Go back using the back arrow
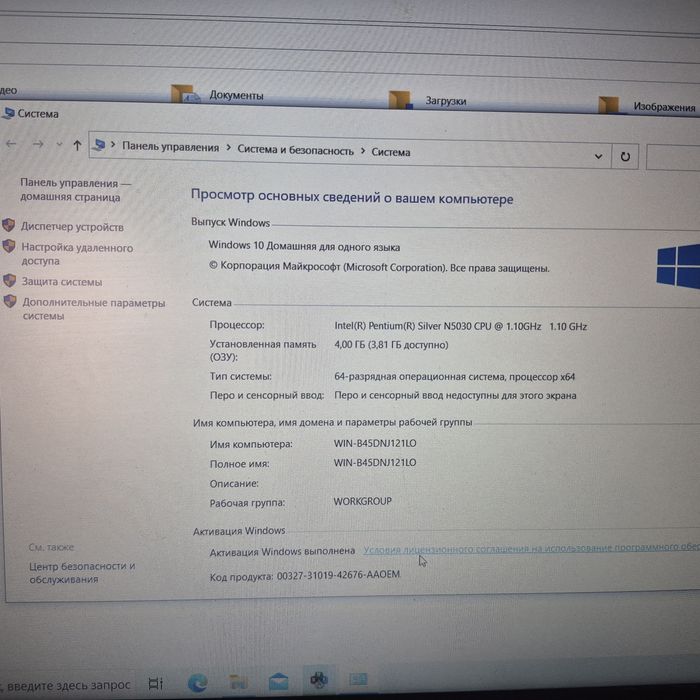Image resolution: width=700 pixels, height=700 pixels. coord(11,143)
